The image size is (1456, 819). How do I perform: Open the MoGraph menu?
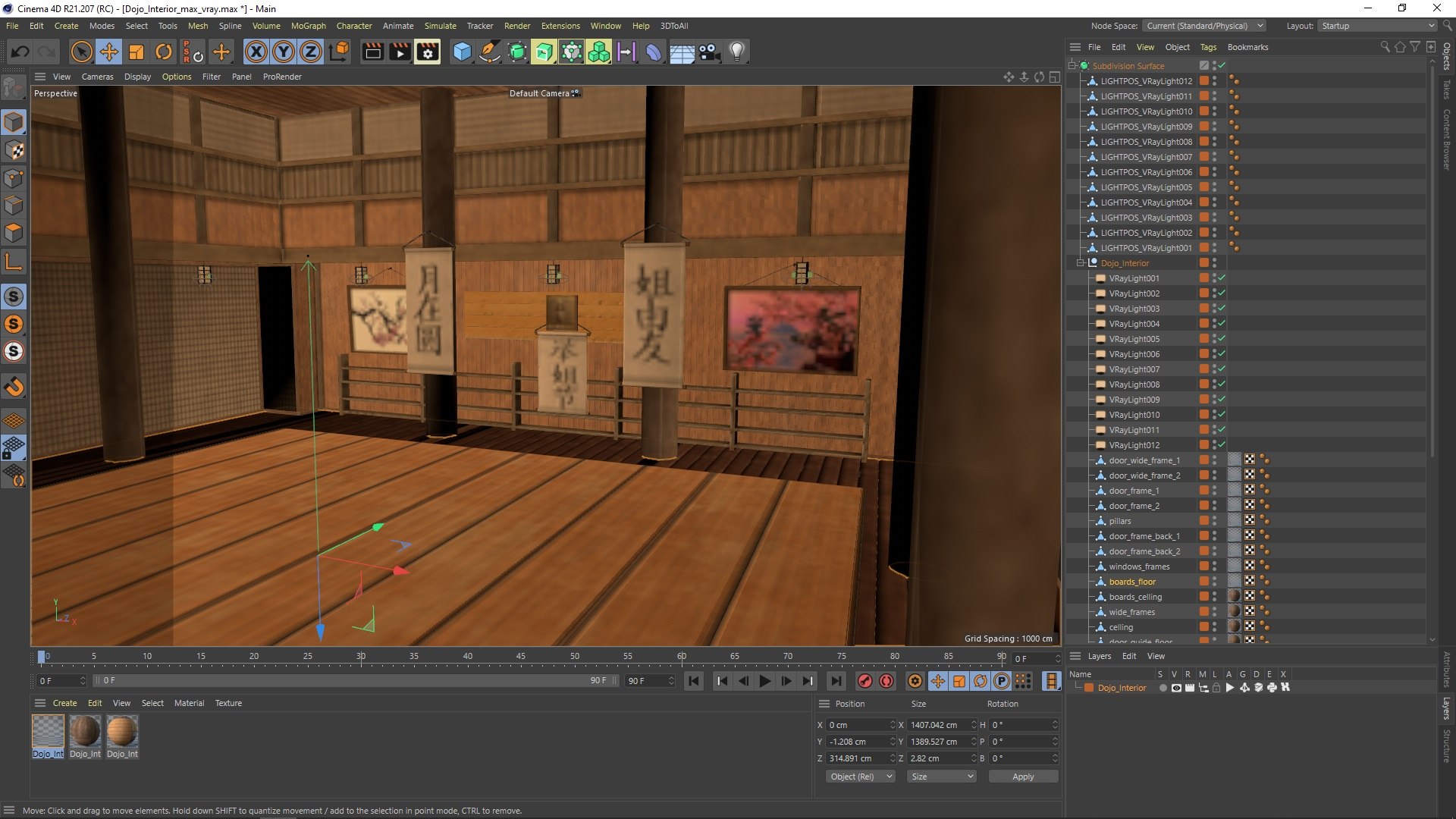308,26
